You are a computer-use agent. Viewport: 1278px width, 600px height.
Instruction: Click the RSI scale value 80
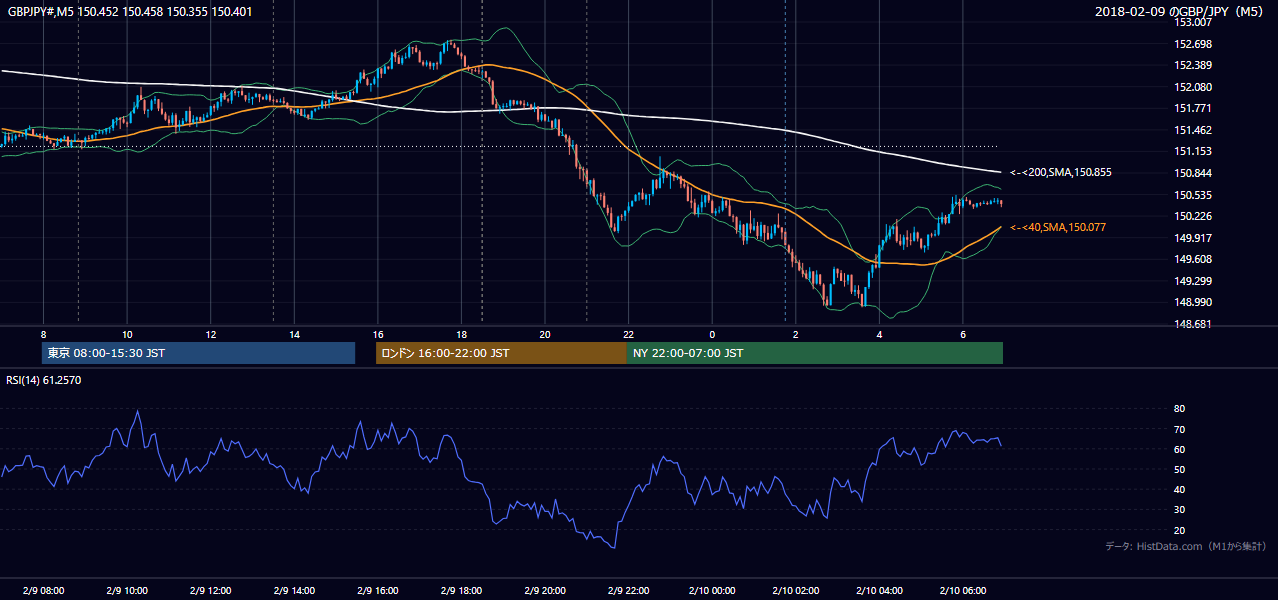(1179, 409)
